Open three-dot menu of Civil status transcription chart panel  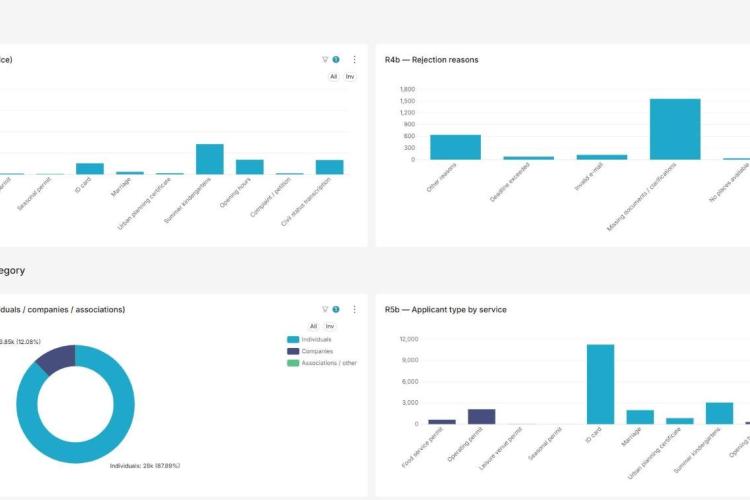click(x=354, y=59)
